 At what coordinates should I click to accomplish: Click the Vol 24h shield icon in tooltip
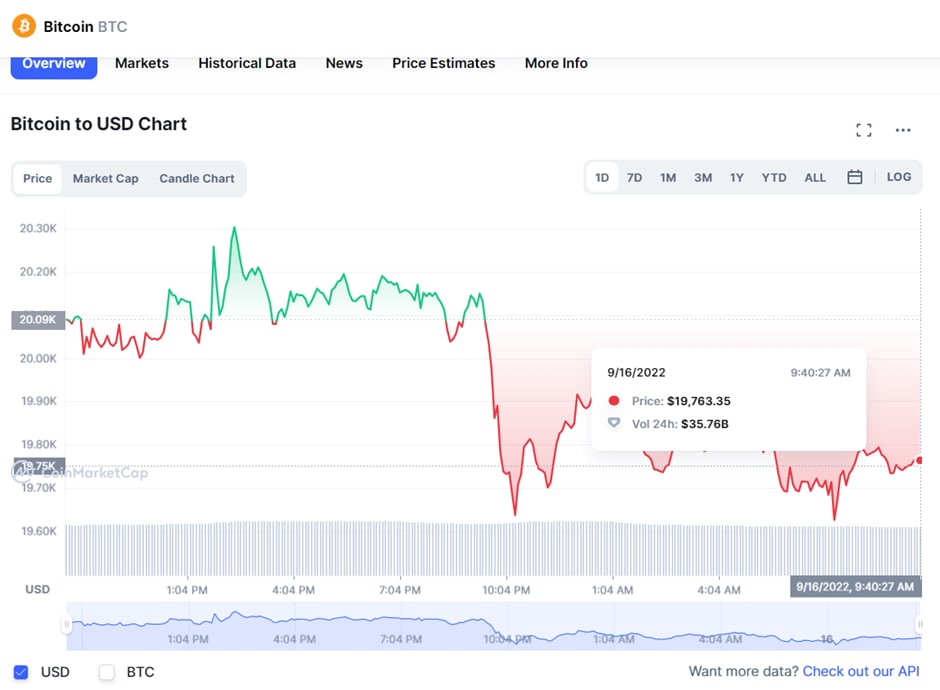click(x=614, y=423)
